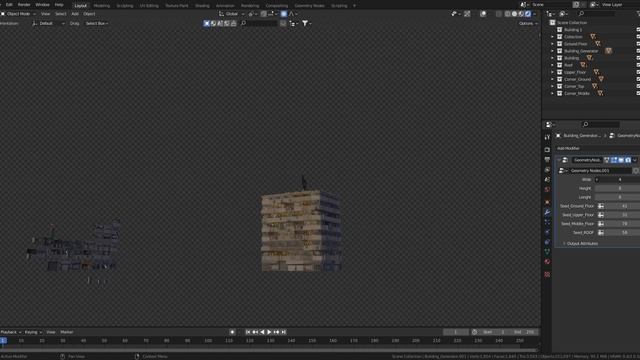640x360 pixels.
Task: Click the filter funnel icon in viewport header
Action: pos(305,24)
